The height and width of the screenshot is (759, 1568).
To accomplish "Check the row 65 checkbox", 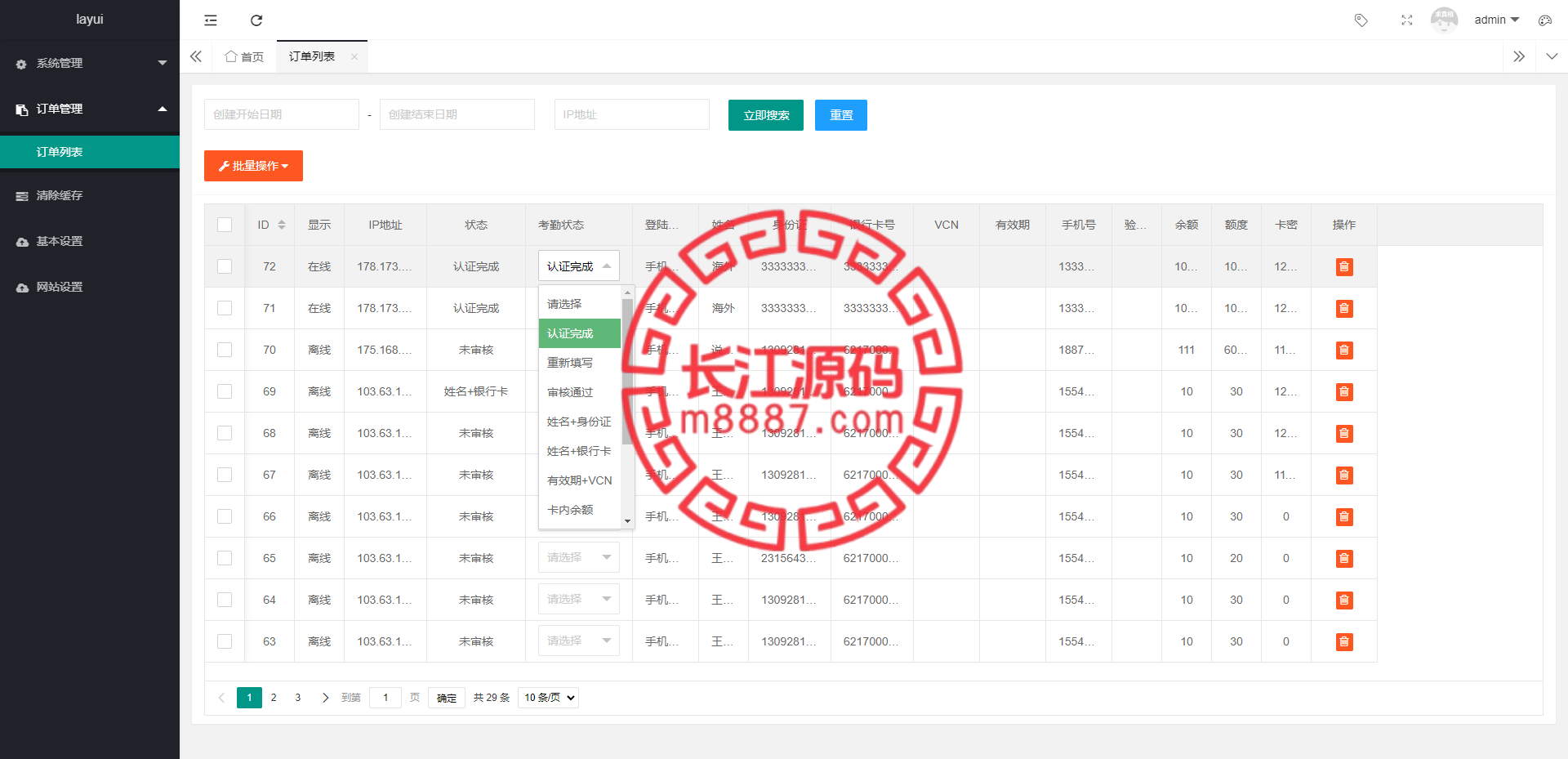I will coord(225,558).
